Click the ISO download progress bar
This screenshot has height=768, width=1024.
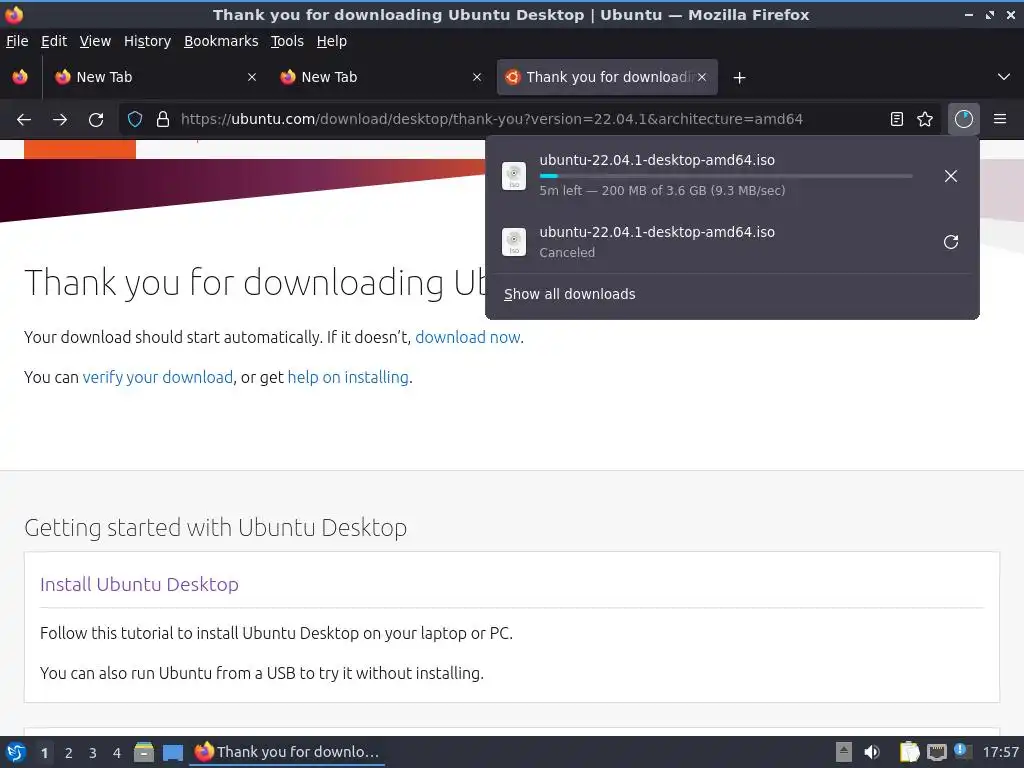(726, 176)
